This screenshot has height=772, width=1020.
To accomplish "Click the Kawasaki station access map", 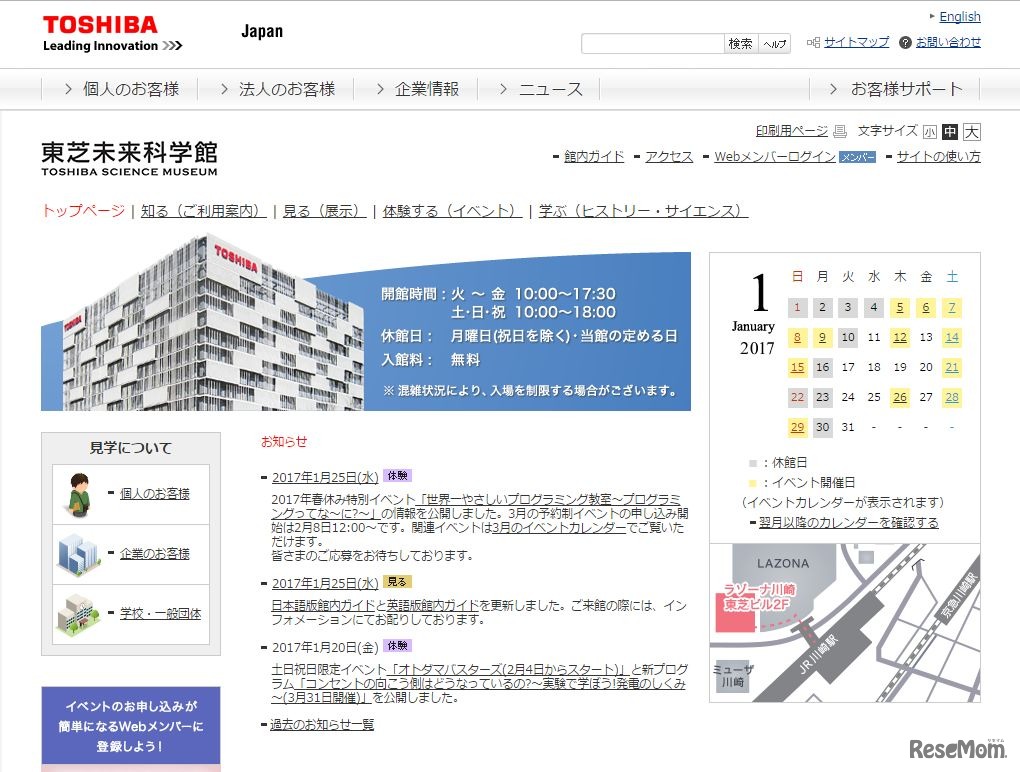I will (844, 623).
